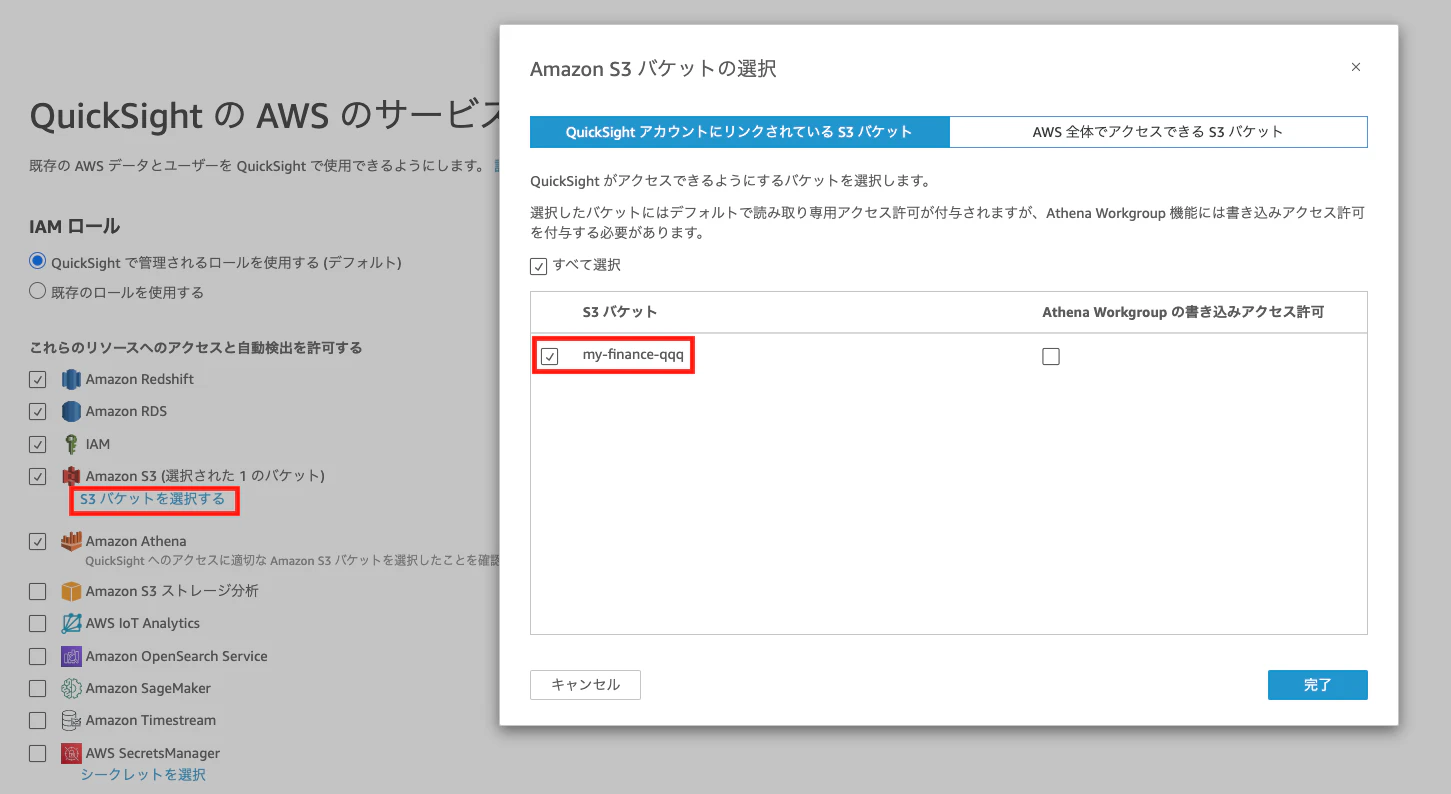Click the my-finance-qqq bucket name
The height and width of the screenshot is (794, 1451).
tap(633, 356)
